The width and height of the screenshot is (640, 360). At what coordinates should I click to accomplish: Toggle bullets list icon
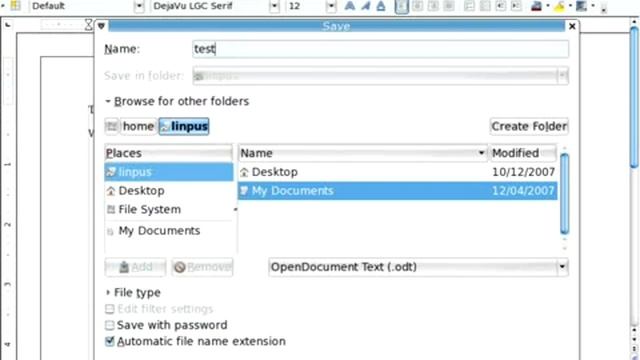[x=485, y=6]
